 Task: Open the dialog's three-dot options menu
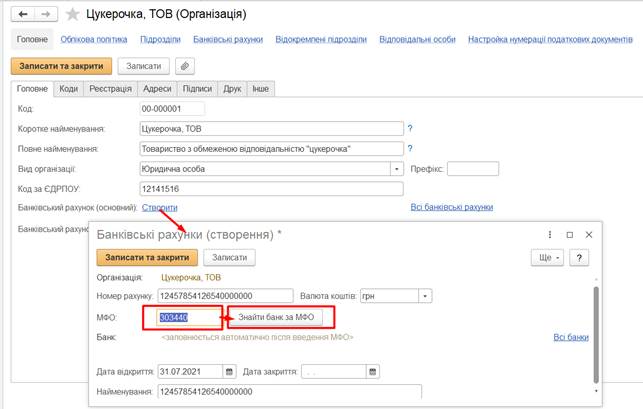click(550, 234)
